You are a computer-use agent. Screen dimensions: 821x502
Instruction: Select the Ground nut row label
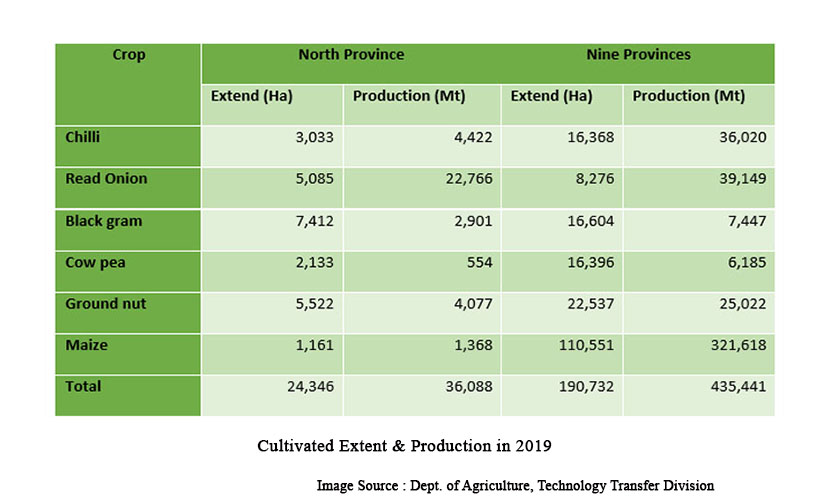(106, 303)
